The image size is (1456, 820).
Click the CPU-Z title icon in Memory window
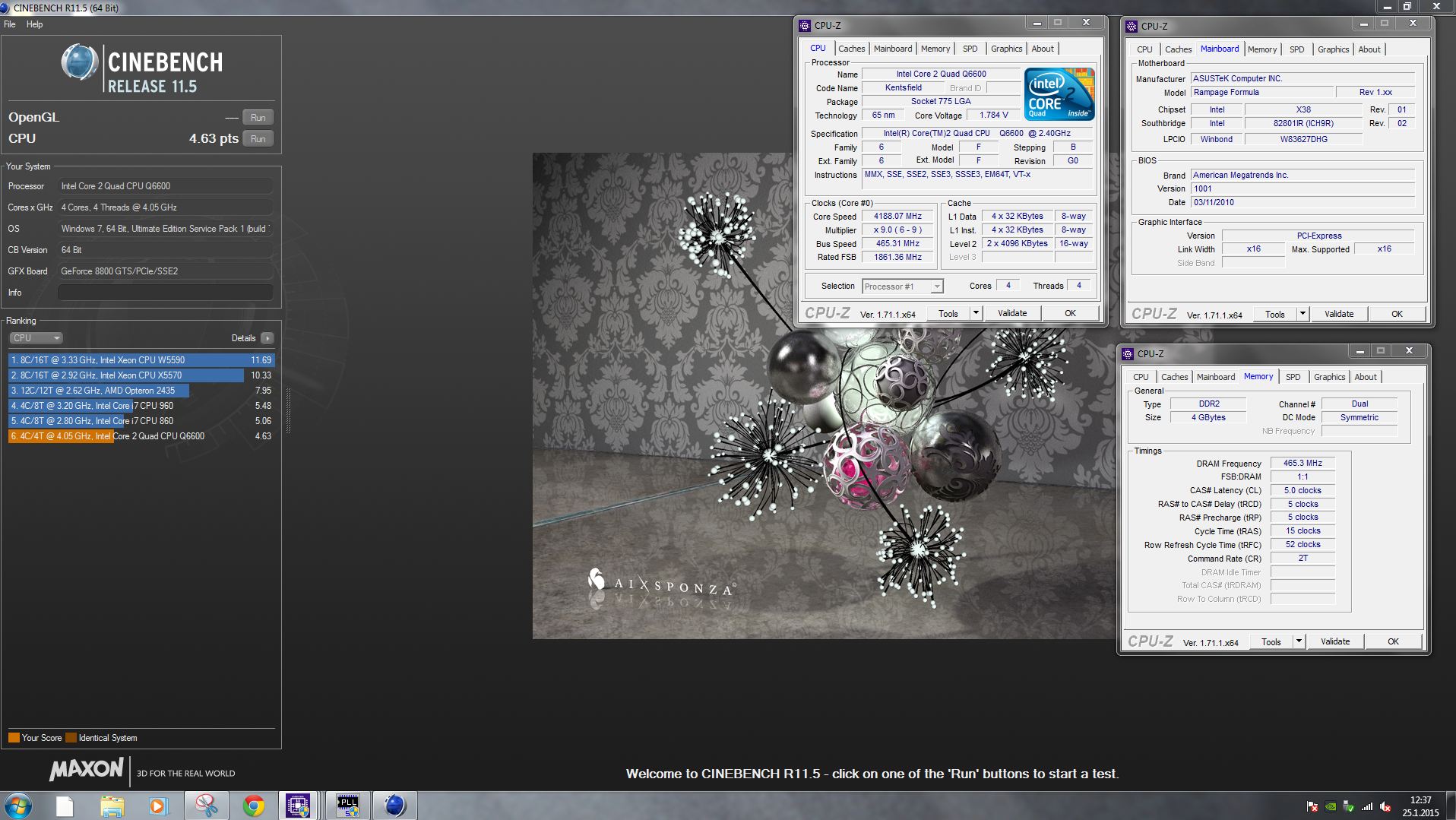pos(1128,353)
